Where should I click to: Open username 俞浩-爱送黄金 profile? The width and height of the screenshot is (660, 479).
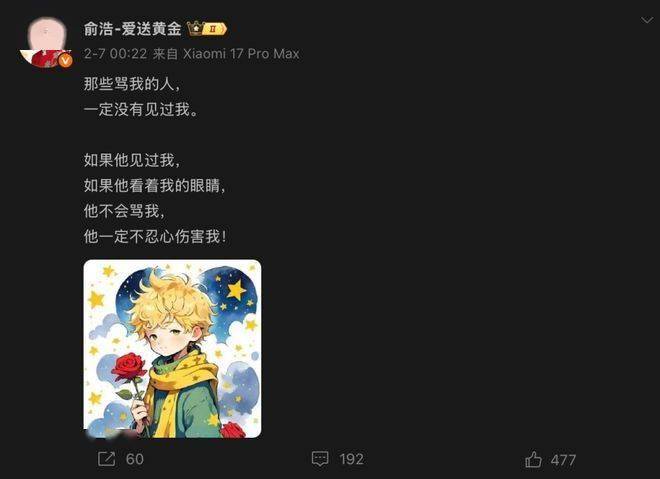point(133,29)
